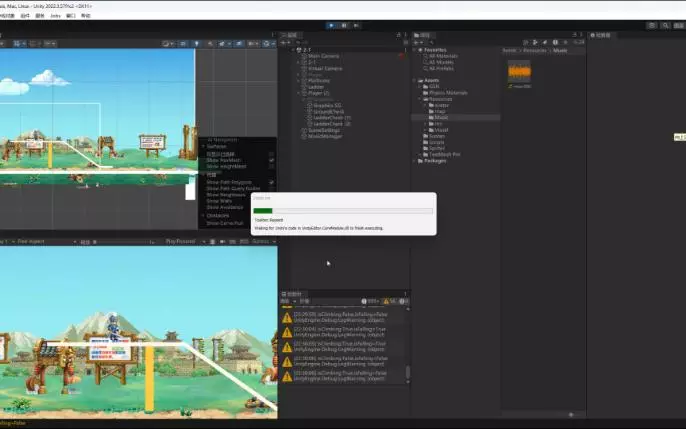Toggle scene audio icon in Scene toolbar
Image resolution: width=686 pixels, height=429 pixels.
point(210,43)
